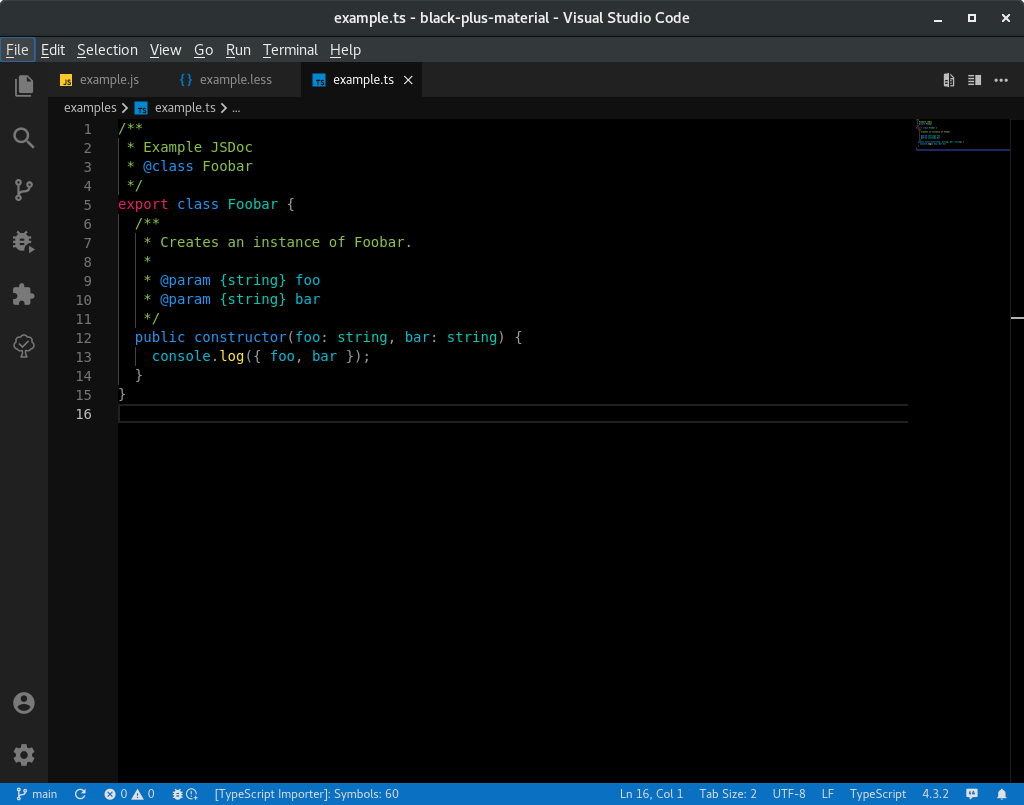Open the Source Control view
Viewport: 1024px width, 805px height.
click(x=24, y=190)
